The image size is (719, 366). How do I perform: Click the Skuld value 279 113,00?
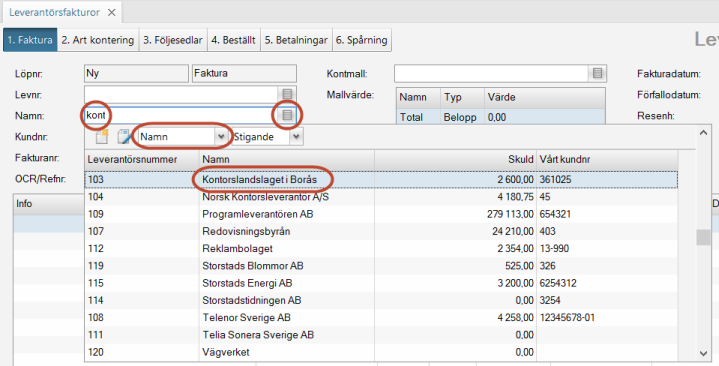pyautogui.click(x=510, y=214)
